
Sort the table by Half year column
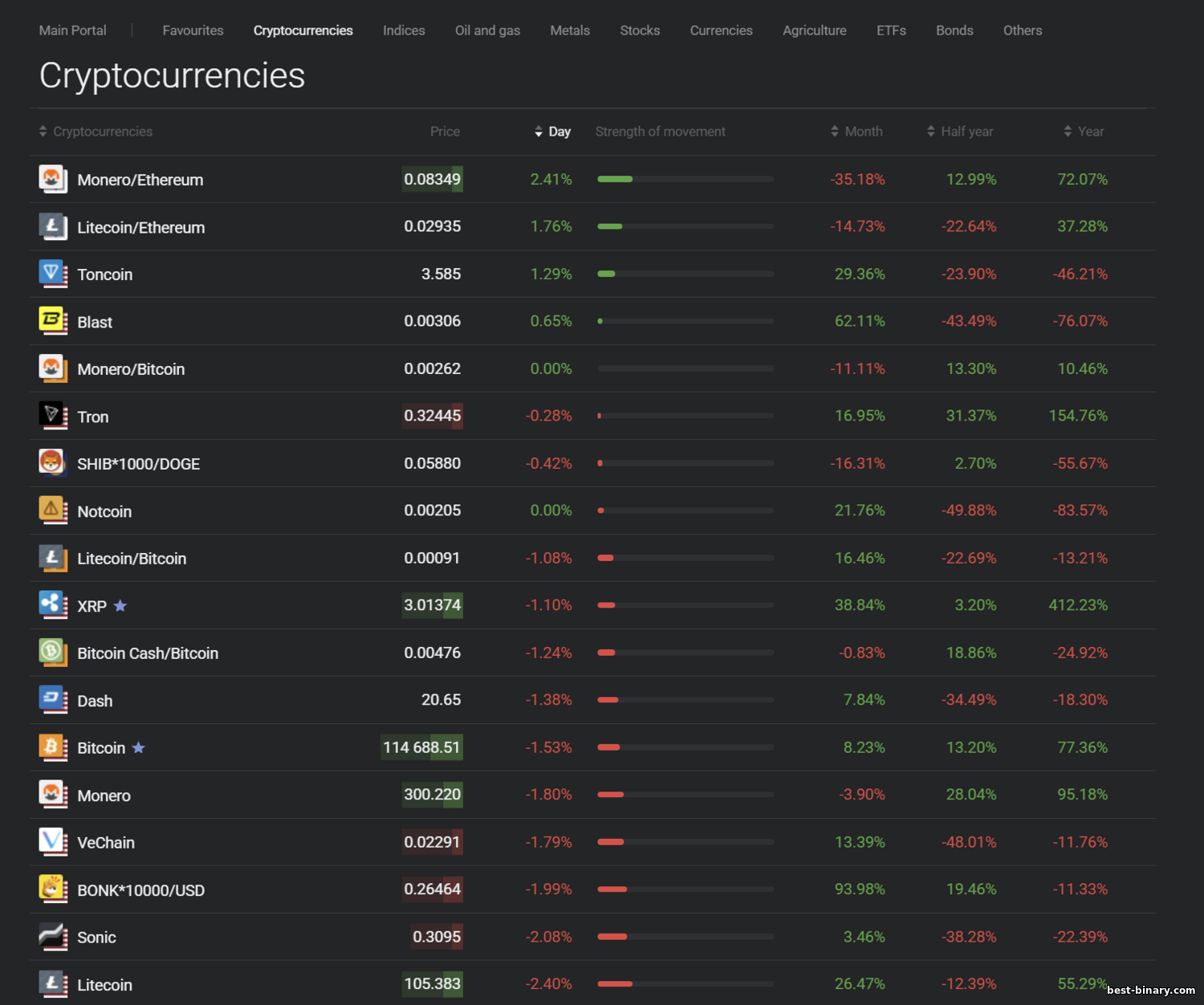[x=960, y=132]
